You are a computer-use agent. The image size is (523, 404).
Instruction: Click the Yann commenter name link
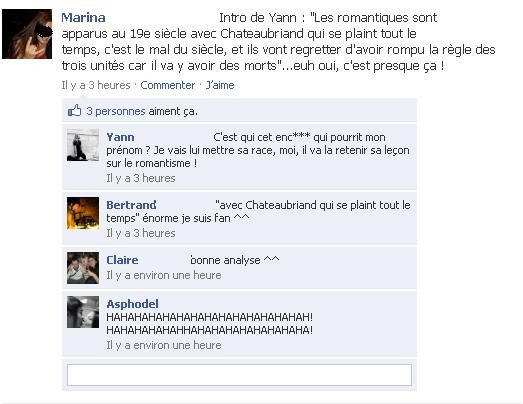click(x=120, y=137)
